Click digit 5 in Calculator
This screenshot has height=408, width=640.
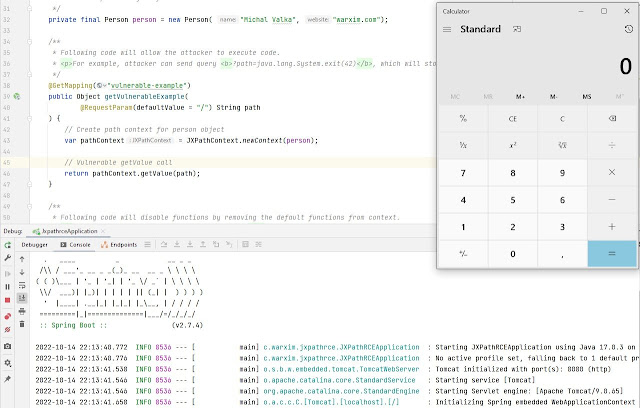(x=513, y=200)
